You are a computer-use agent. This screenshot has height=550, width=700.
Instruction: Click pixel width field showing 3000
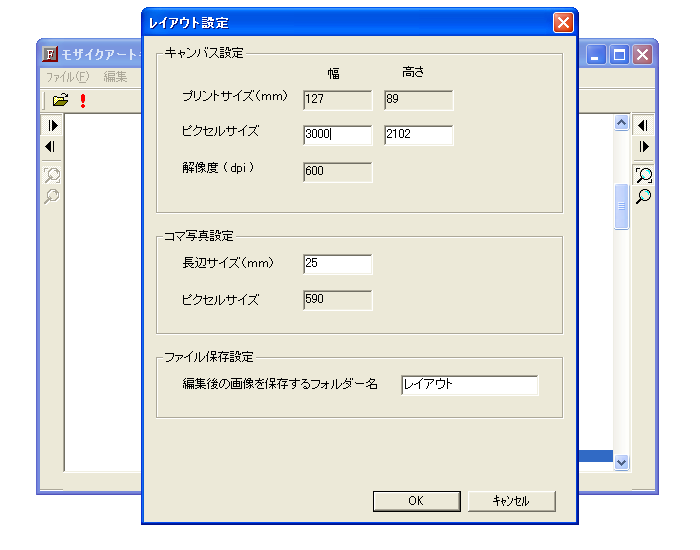coord(338,135)
